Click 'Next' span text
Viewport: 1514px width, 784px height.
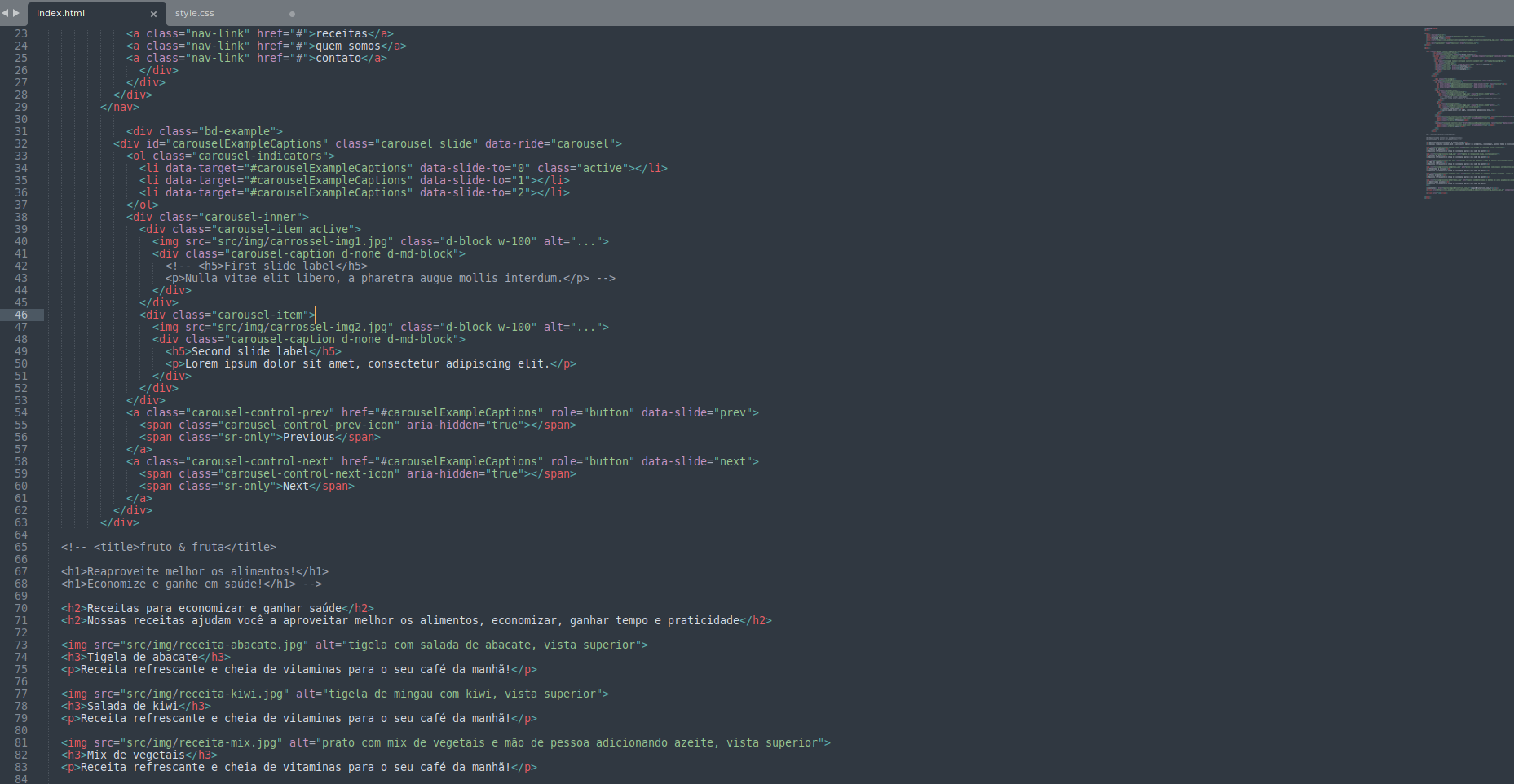[296, 486]
